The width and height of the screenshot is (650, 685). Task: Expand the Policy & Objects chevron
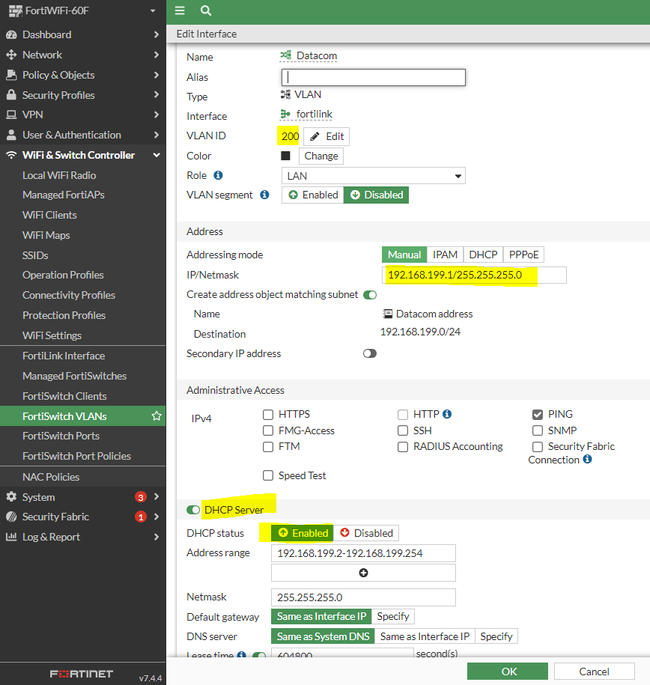156,75
